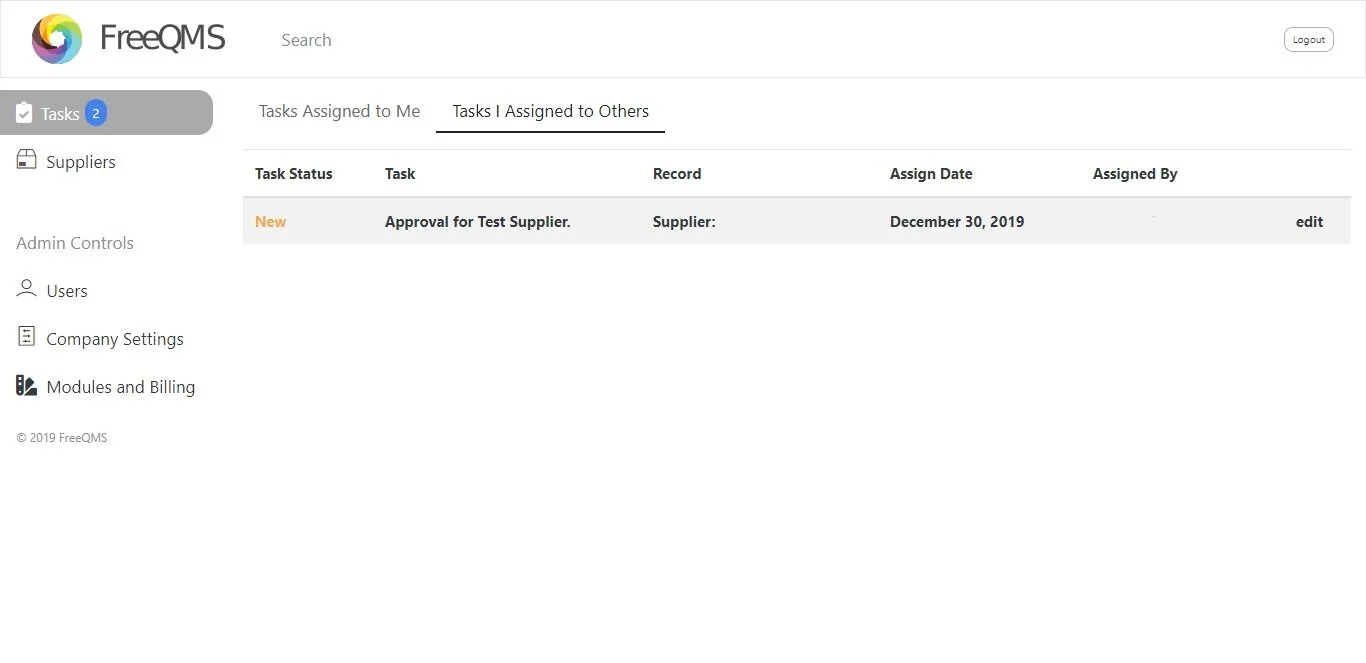Click the Record column header
This screenshot has width=1366, height=663.
[677, 174]
